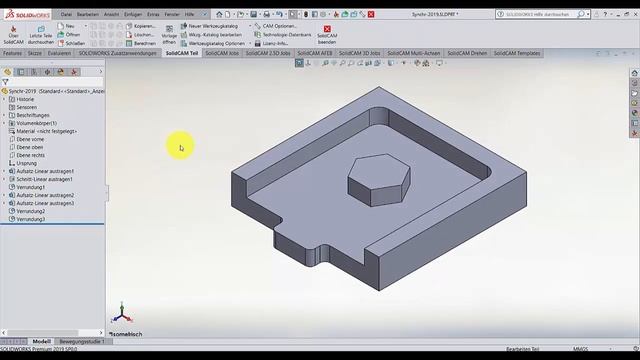Click the Undo icon
Screen dimensions: 640x360
(279, 14)
